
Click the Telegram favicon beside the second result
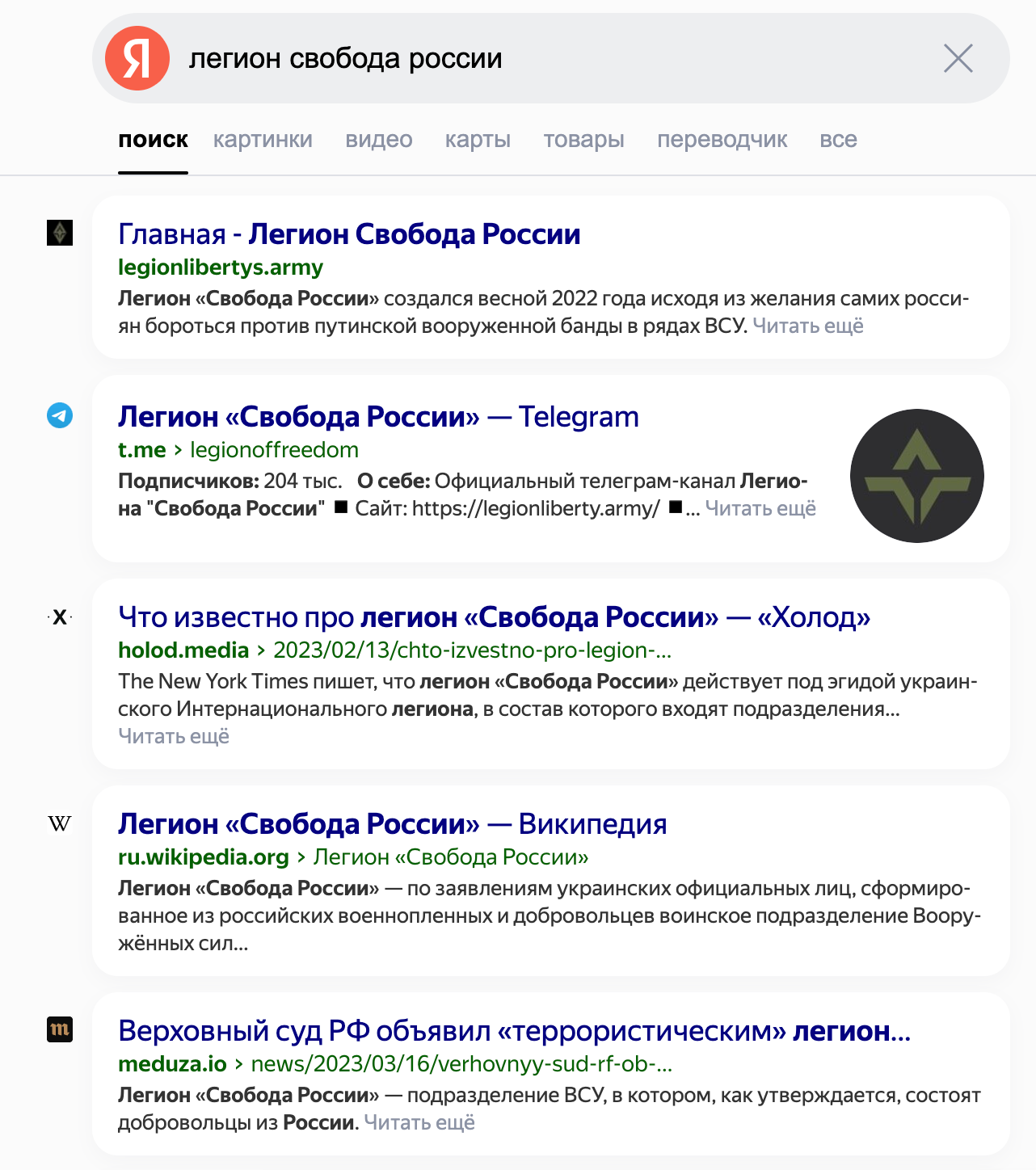point(60,415)
